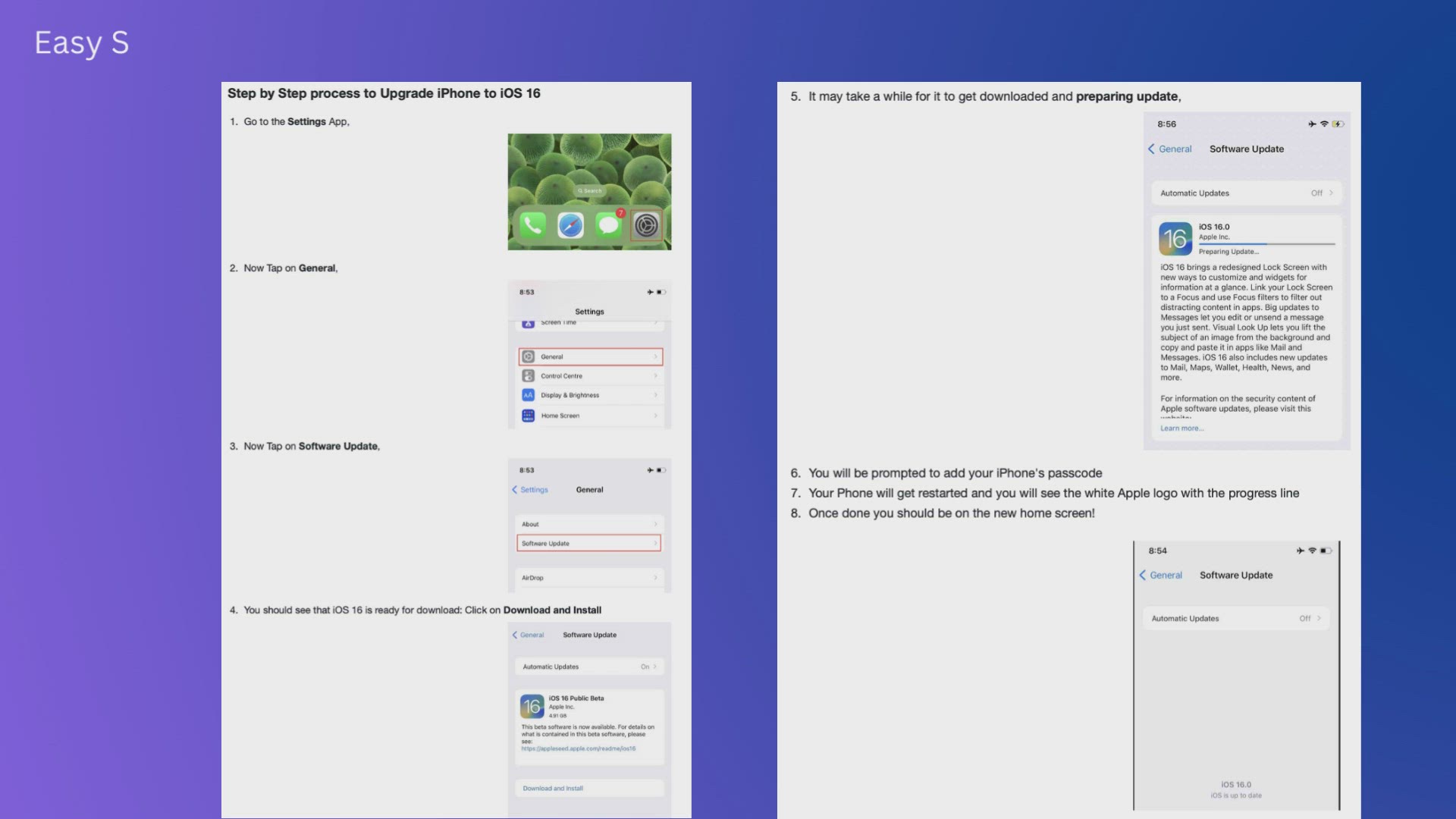Screen dimensions: 1456x819
Task: Open Automatic Updates Off on 8:56 screen
Action: (1247, 193)
